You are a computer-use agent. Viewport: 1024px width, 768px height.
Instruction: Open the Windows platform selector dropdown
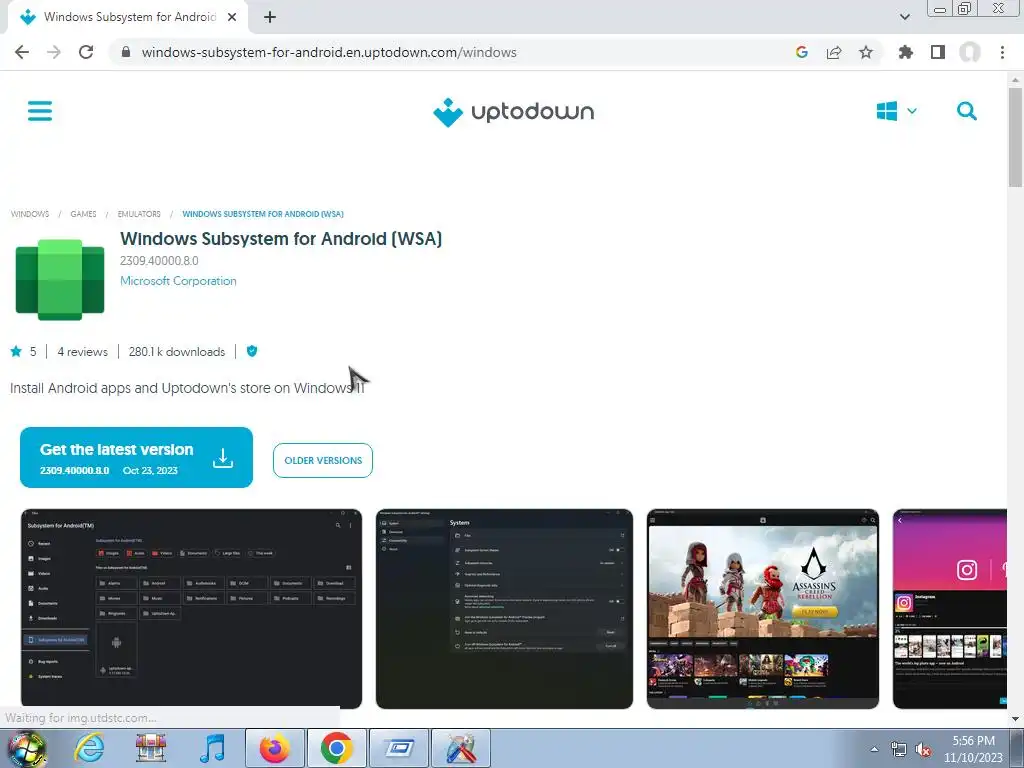click(x=896, y=111)
